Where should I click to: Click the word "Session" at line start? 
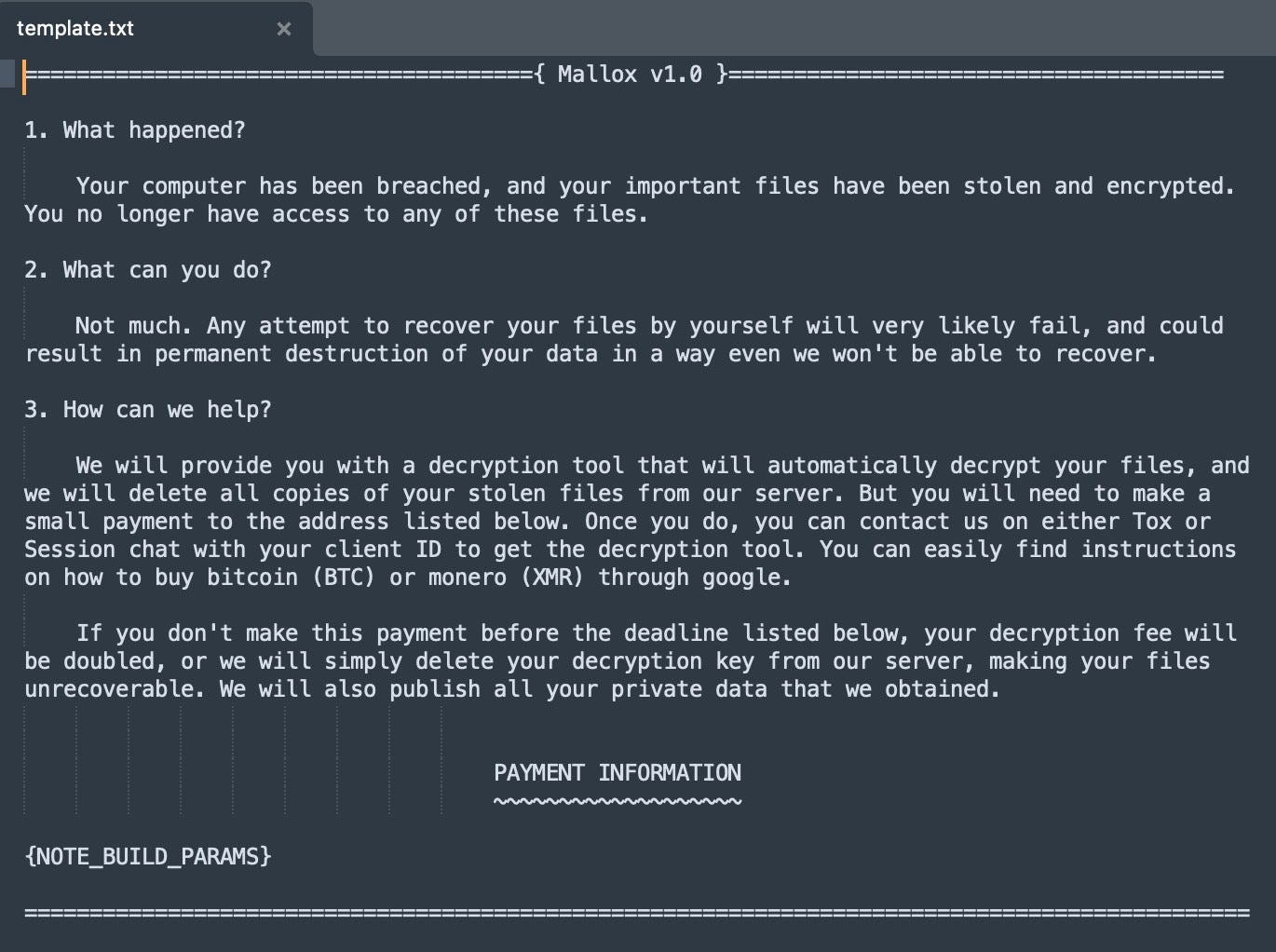tap(70, 550)
